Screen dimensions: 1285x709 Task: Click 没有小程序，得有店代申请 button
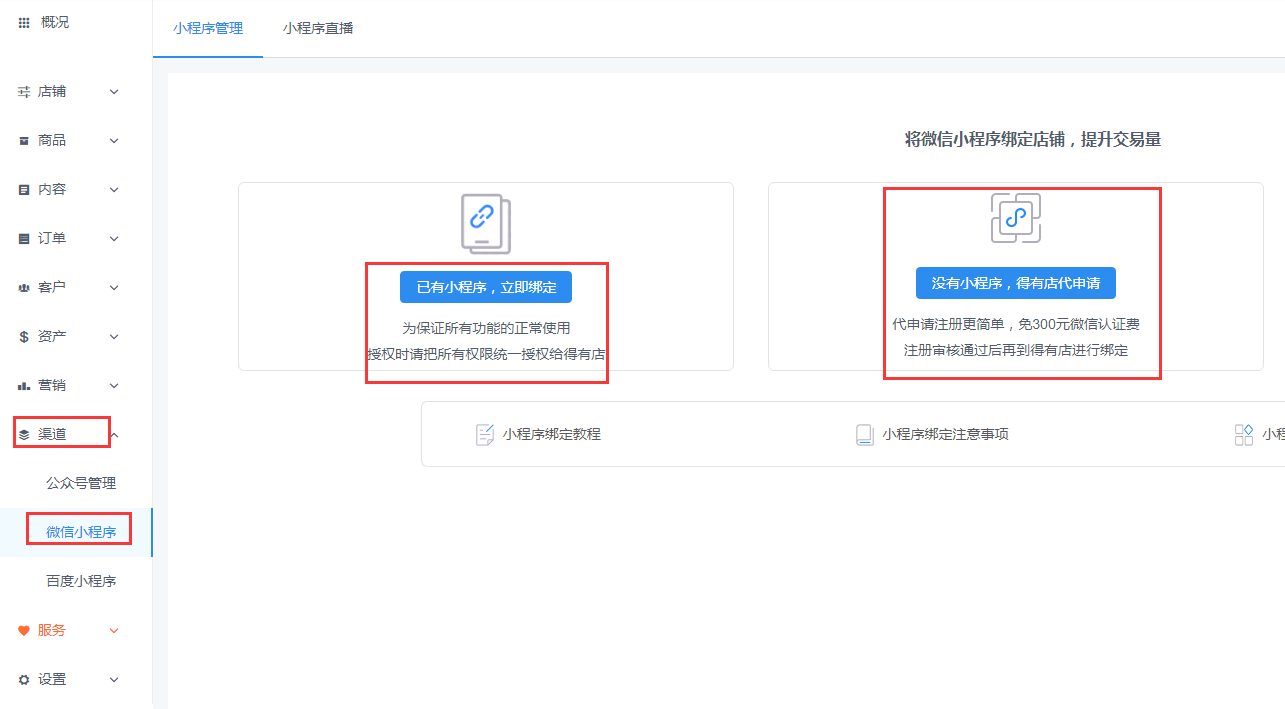[x=1015, y=283]
